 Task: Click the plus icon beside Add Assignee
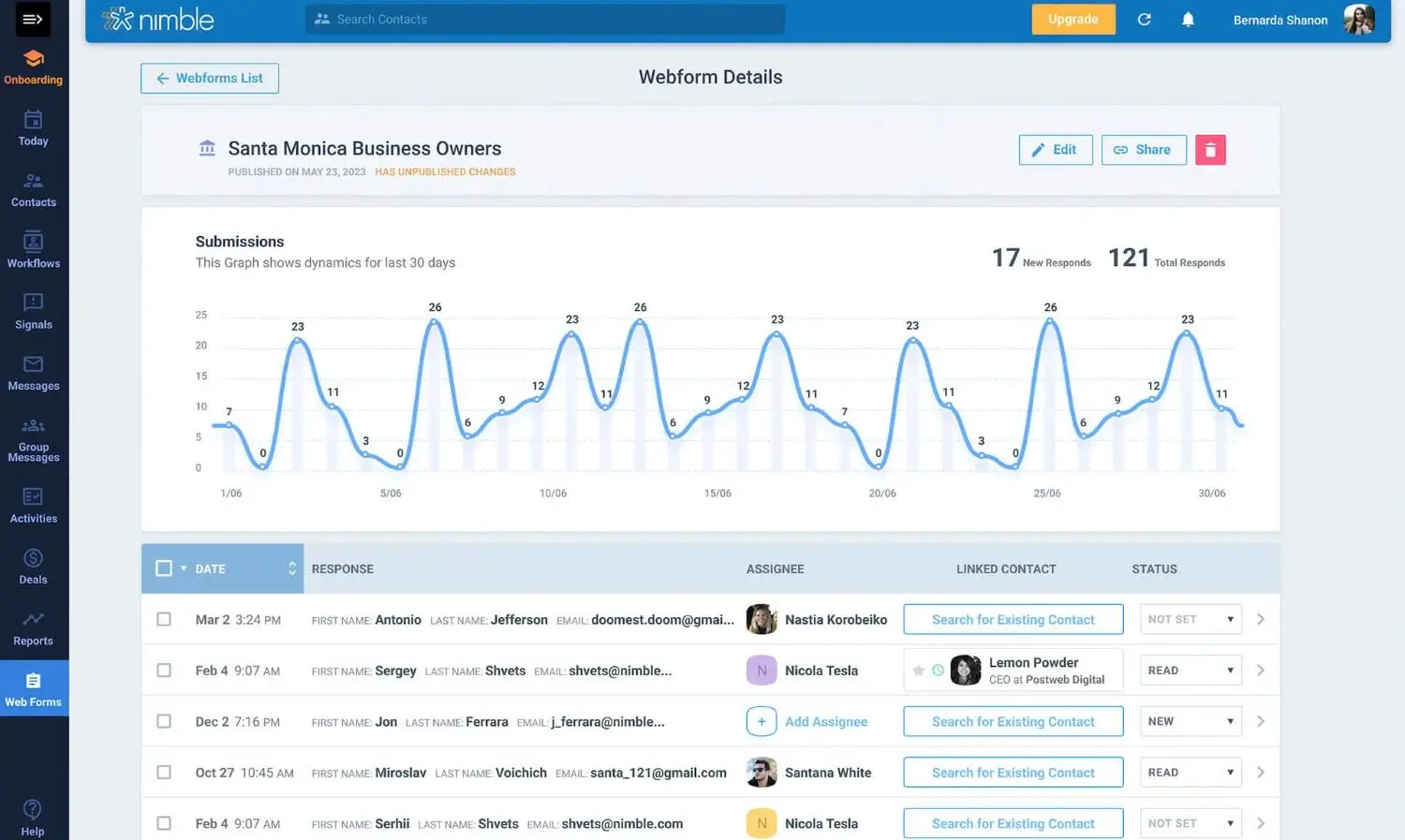pyautogui.click(x=762, y=722)
